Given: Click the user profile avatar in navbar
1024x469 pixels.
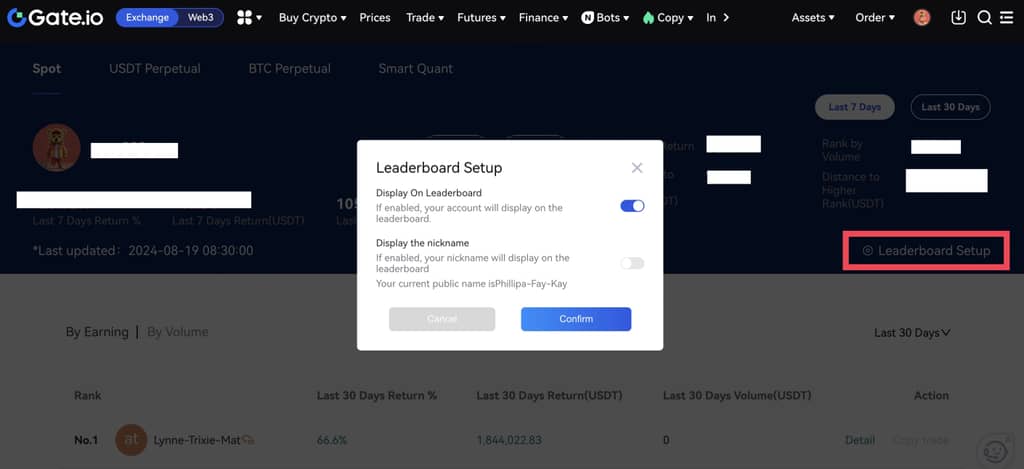Looking at the screenshot, I should (922, 17).
